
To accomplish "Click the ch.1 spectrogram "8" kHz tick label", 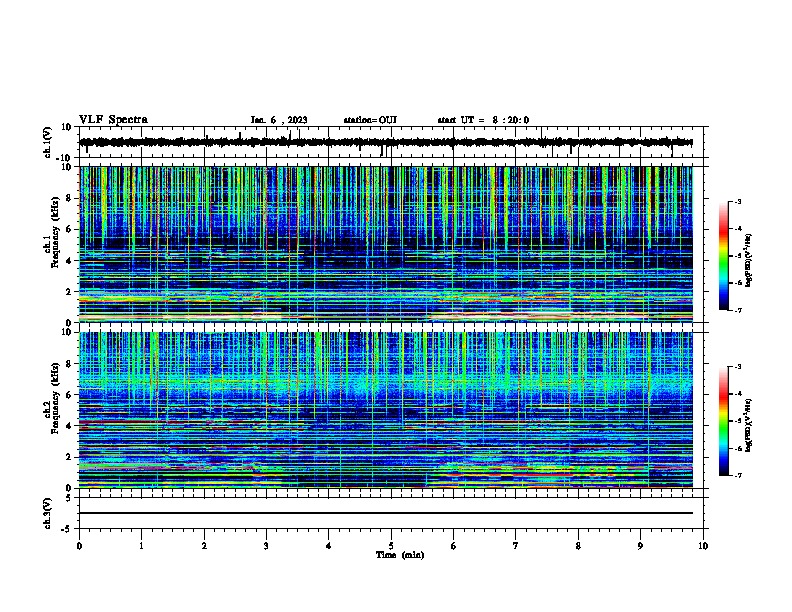I will click(x=70, y=198).
